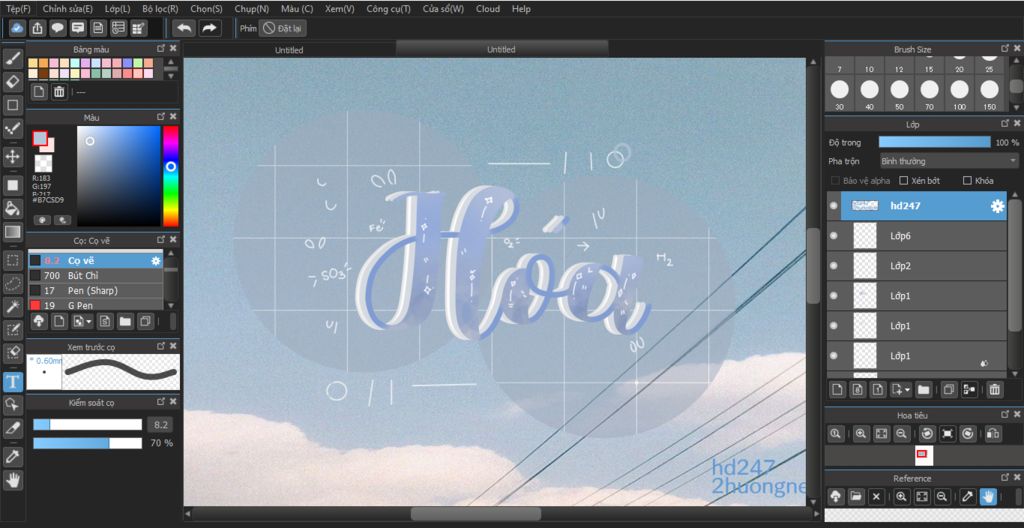Click the Đặt lại reset button
The width and height of the screenshot is (1024, 528).
click(x=283, y=28)
